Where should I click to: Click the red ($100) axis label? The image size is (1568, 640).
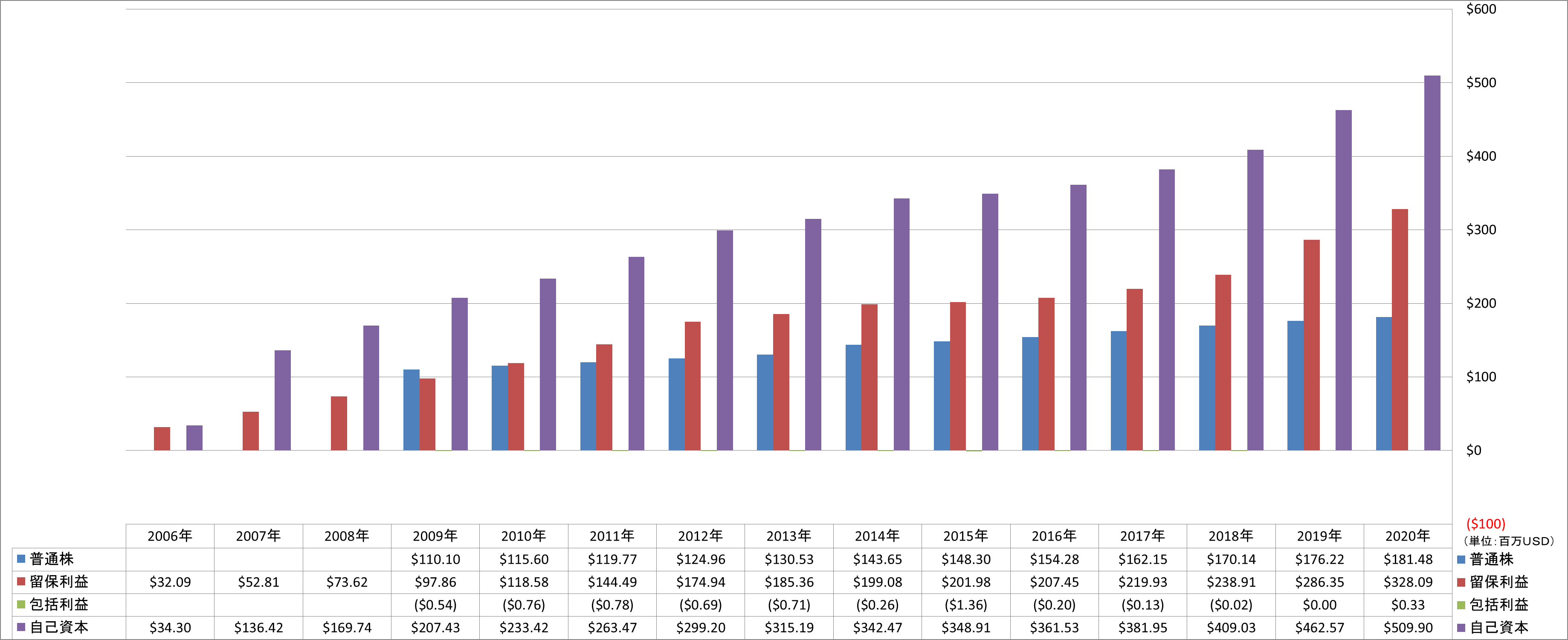tap(1485, 524)
